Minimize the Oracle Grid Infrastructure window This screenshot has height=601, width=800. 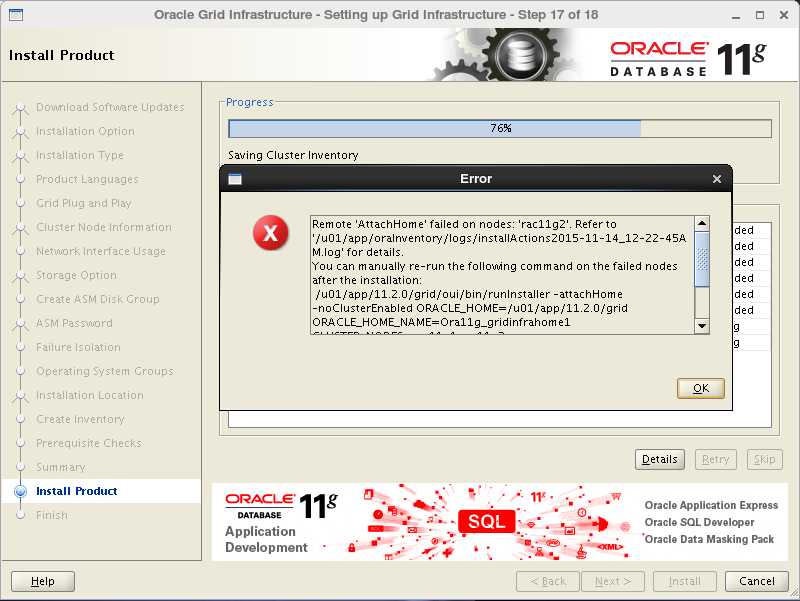[x=736, y=15]
